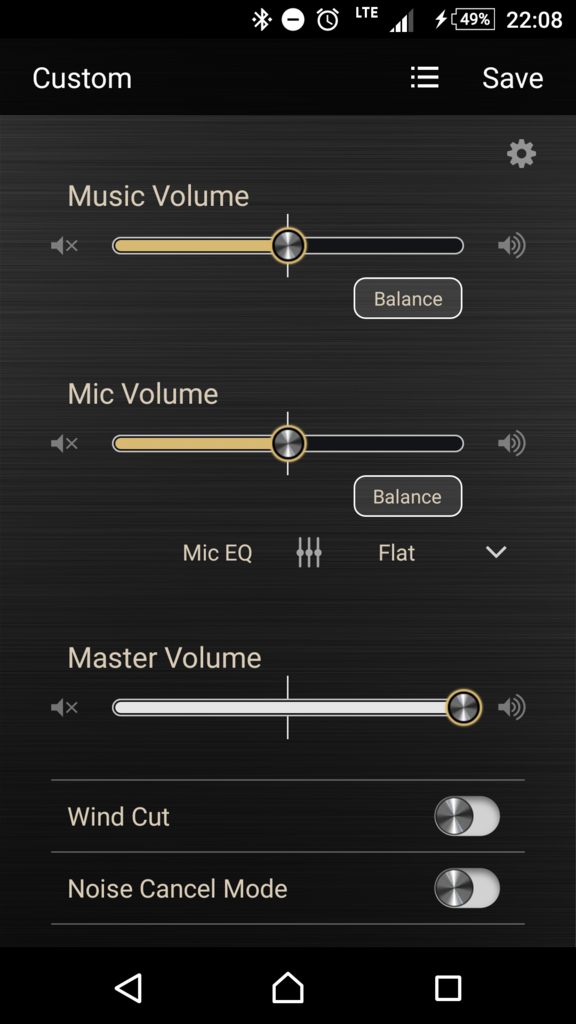Save the custom sound profile
This screenshot has width=576, height=1024.
coord(513,78)
